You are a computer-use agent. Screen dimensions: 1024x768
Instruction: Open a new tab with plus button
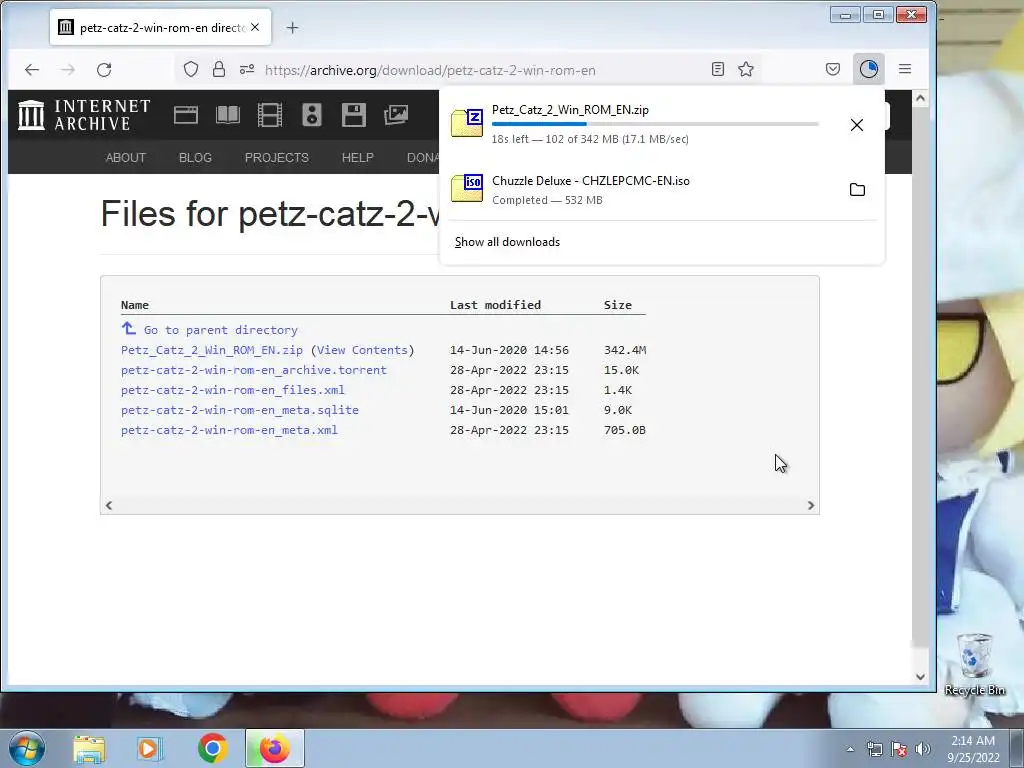[x=293, y=27]
